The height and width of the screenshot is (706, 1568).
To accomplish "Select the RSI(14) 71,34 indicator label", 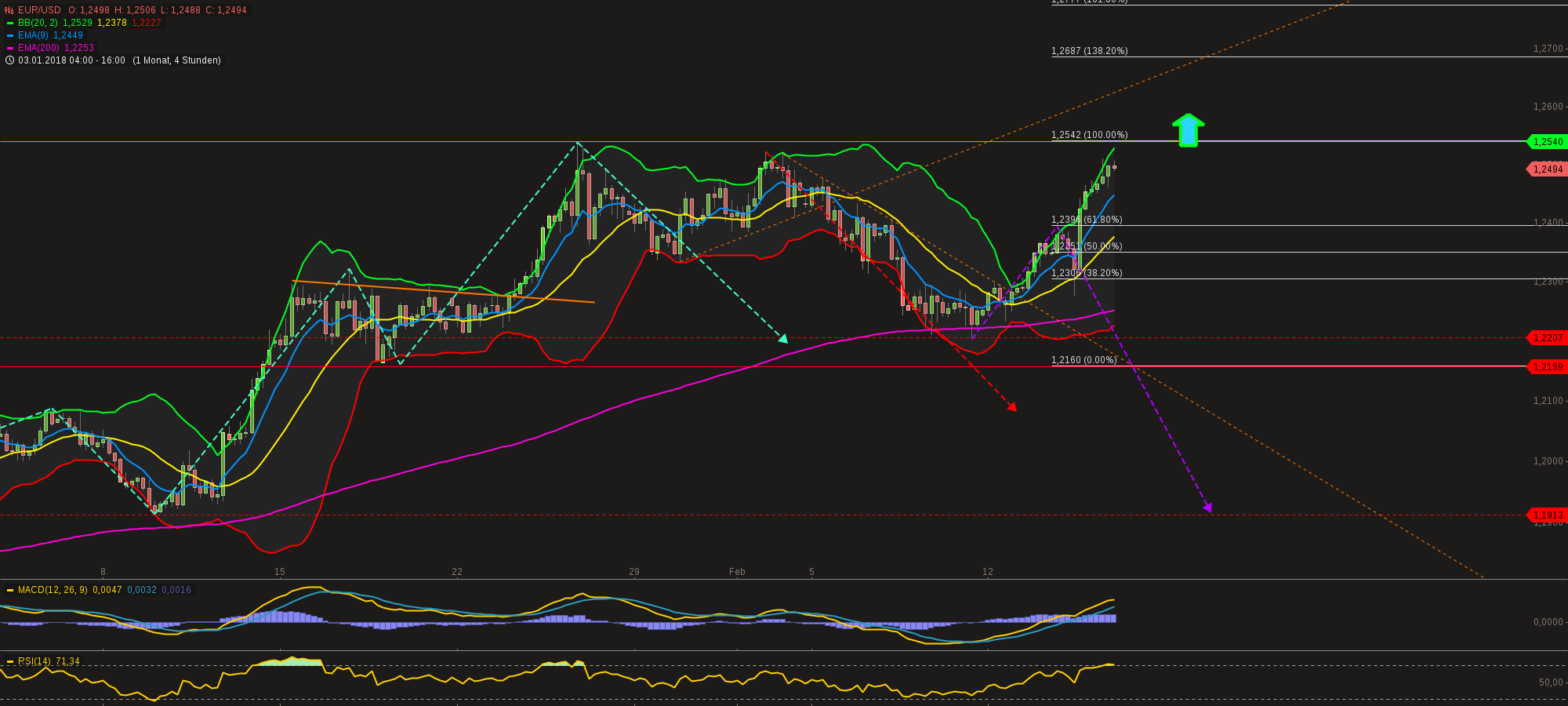I will 49,661.
